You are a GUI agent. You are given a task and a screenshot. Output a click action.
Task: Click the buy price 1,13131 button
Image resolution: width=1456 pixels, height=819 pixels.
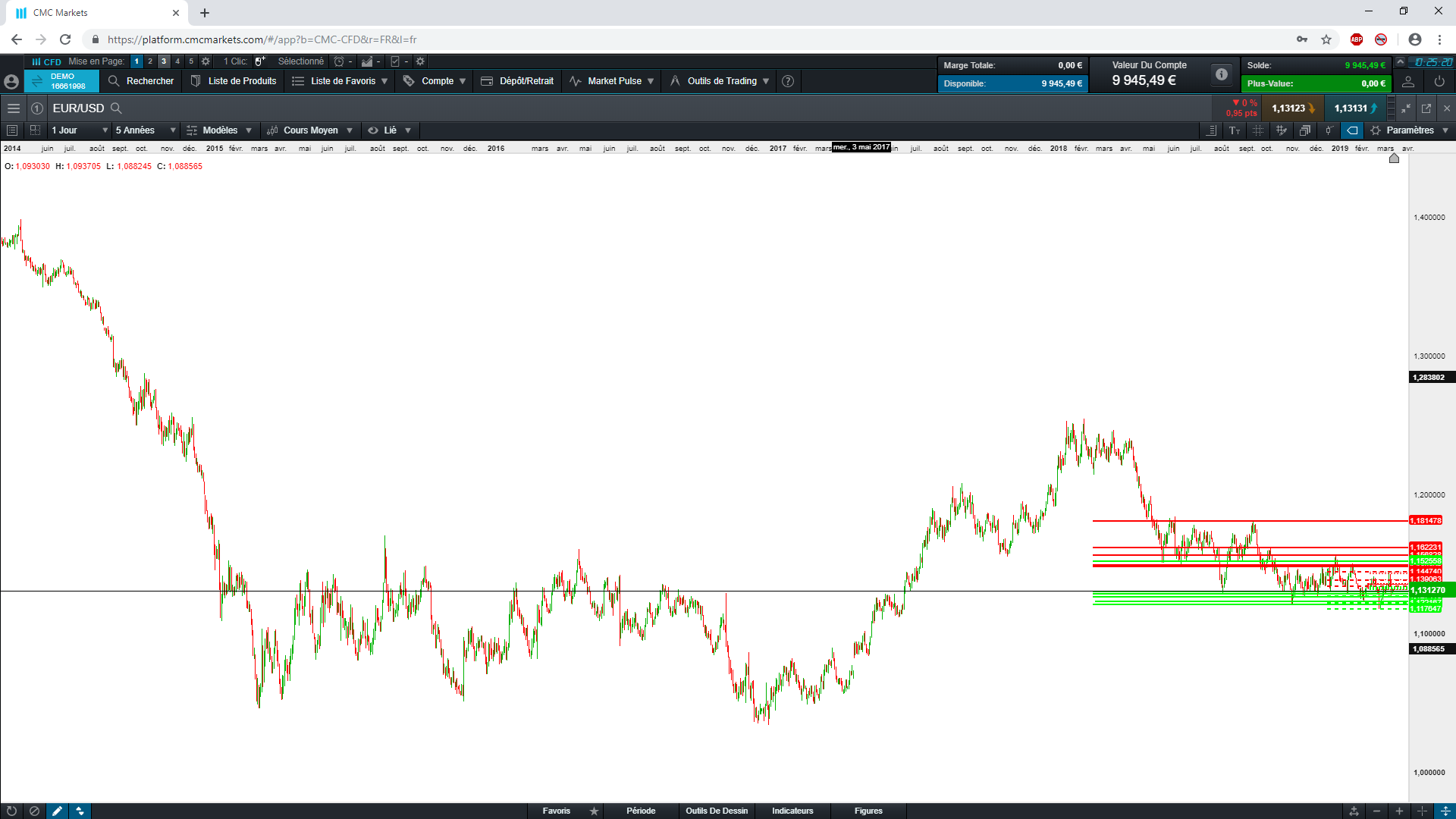pyautogui.click(x=1355, y=108)
